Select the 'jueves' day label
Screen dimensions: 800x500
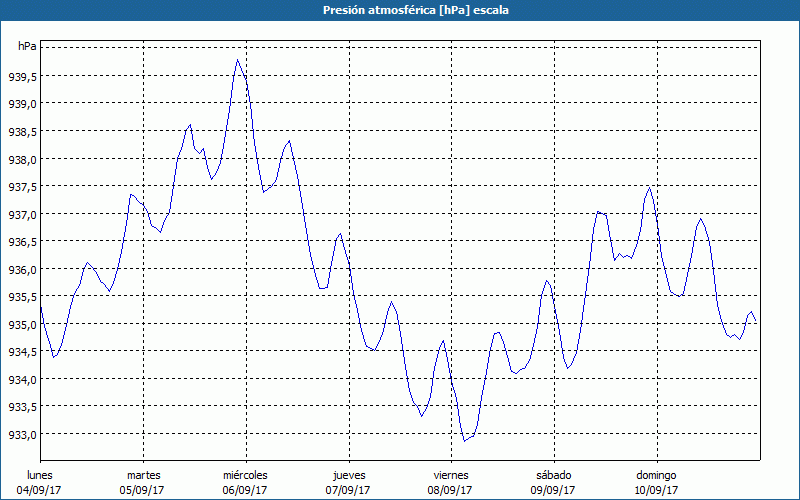348,475
